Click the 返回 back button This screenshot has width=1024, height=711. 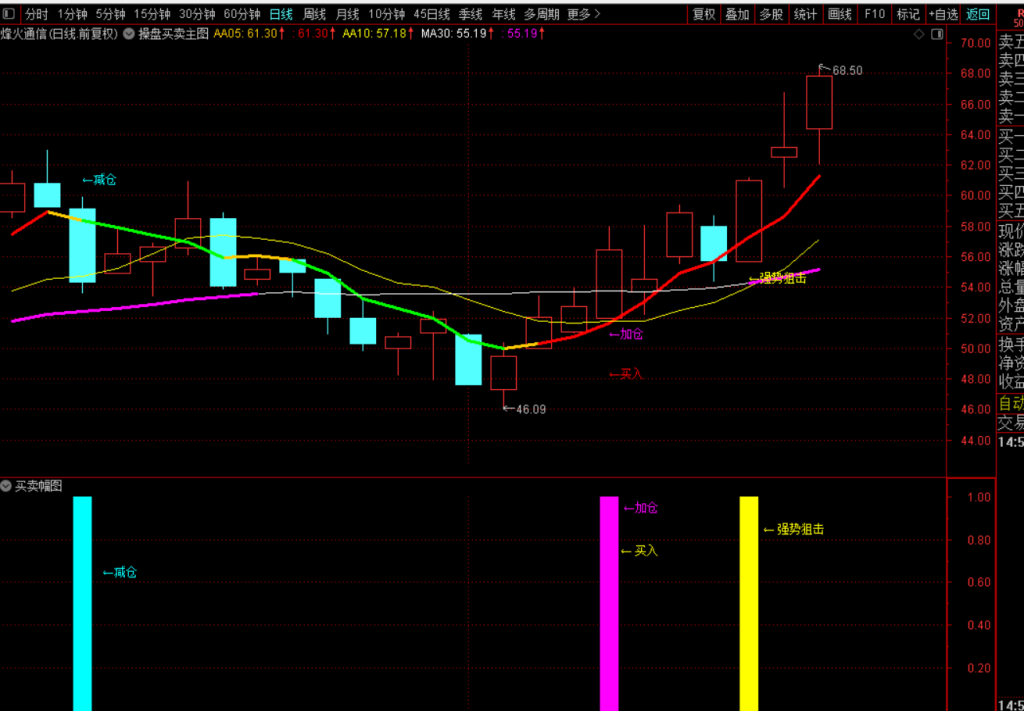(978, 14)
